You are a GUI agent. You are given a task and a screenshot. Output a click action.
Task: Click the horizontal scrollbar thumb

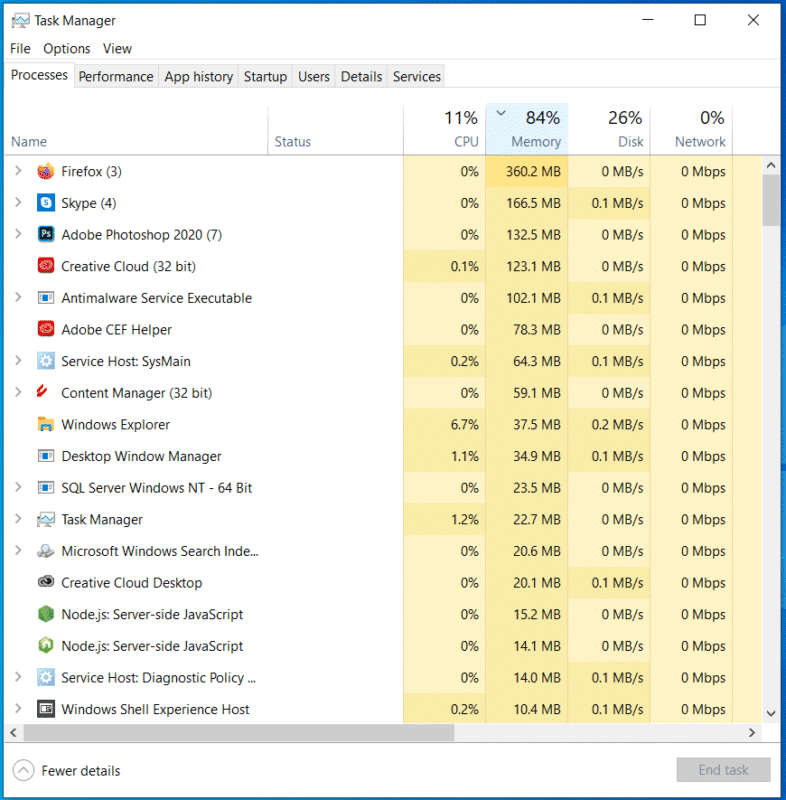(x=239, y=733)
